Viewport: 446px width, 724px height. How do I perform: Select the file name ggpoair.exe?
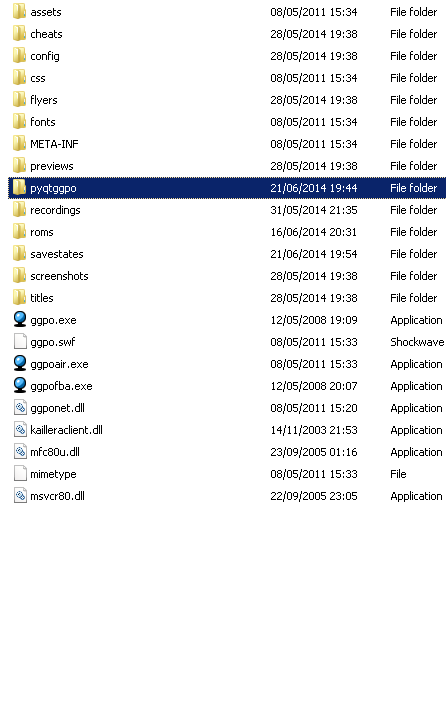59,364
